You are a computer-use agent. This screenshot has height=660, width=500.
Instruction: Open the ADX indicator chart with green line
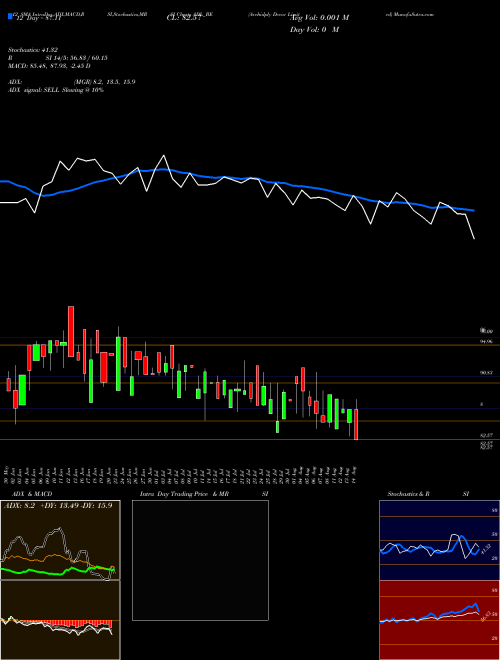pos(60,540)
